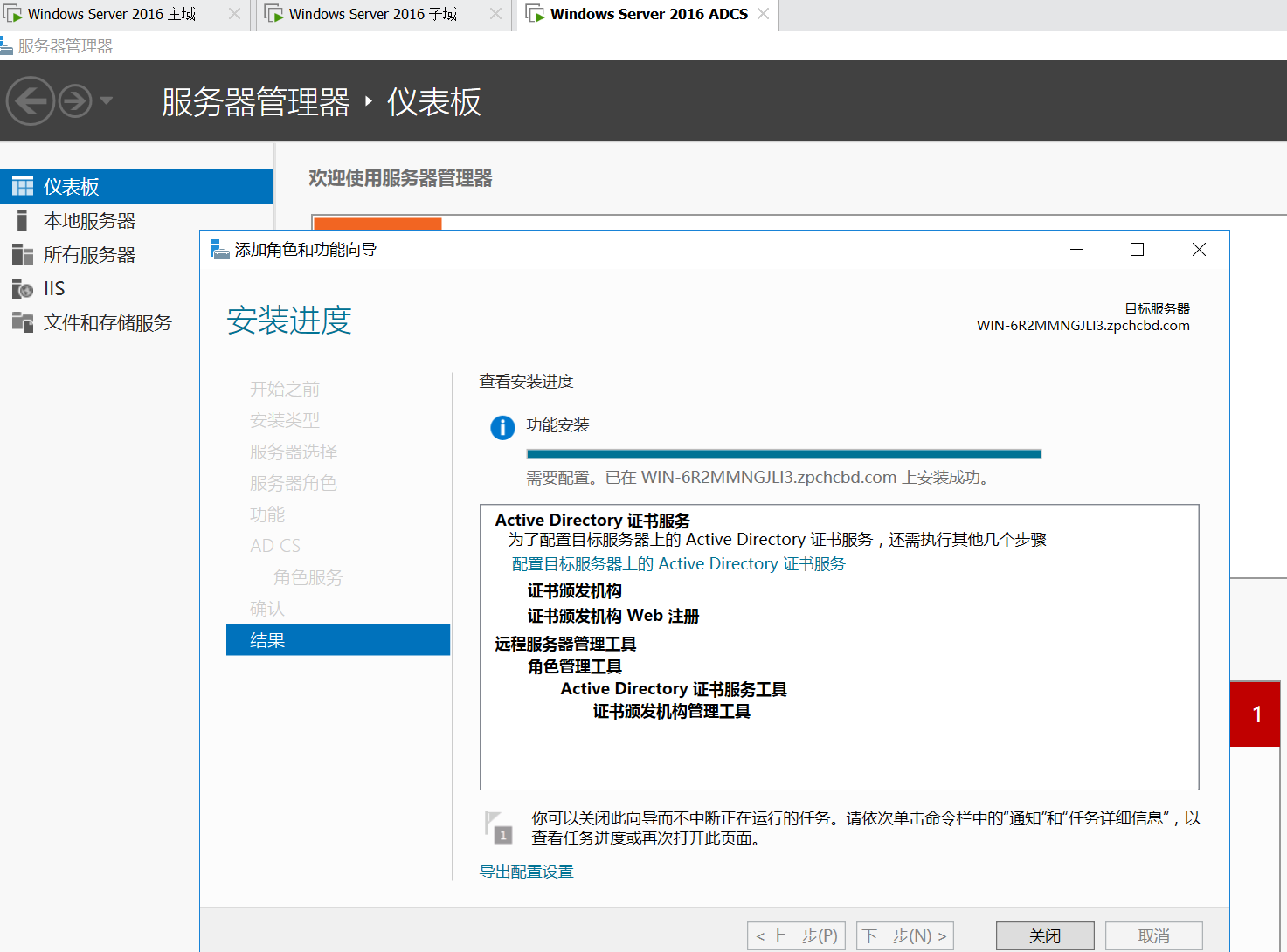Click the AD CS wizard step
1287x952 pixels.
(x=275, y=546)
